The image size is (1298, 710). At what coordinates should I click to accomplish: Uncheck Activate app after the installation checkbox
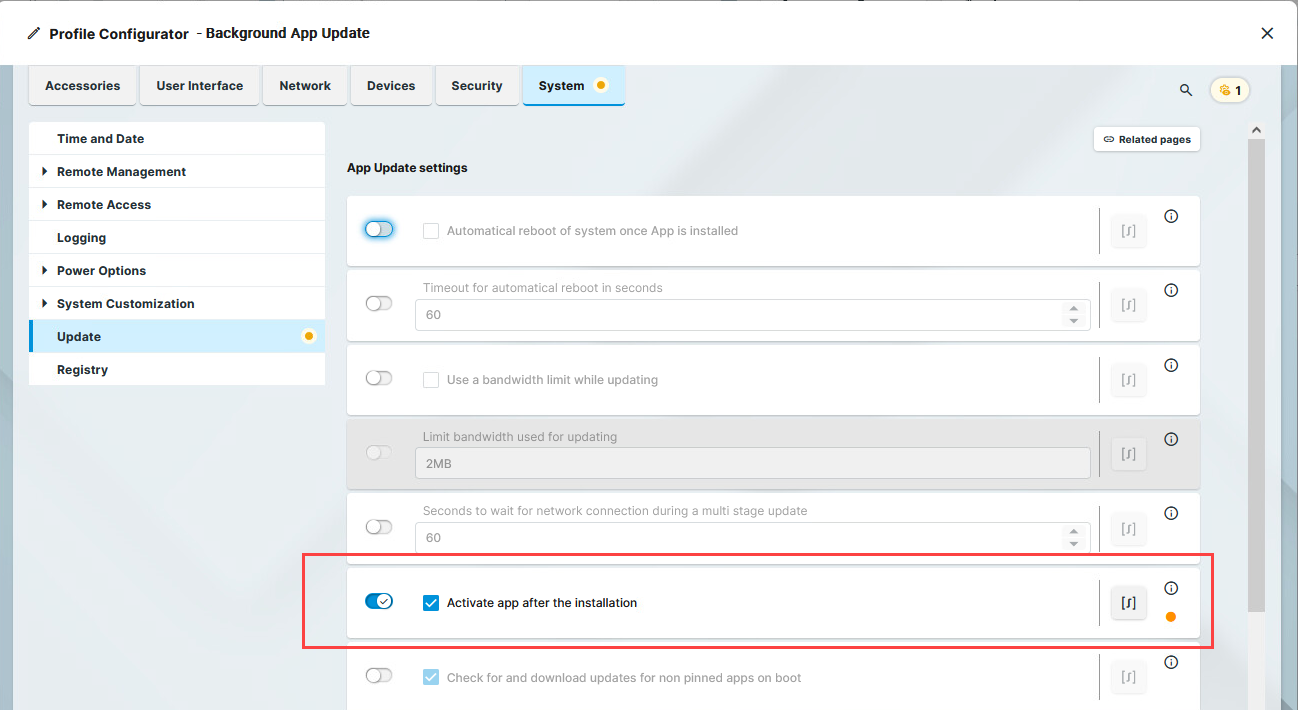point(431,603)
